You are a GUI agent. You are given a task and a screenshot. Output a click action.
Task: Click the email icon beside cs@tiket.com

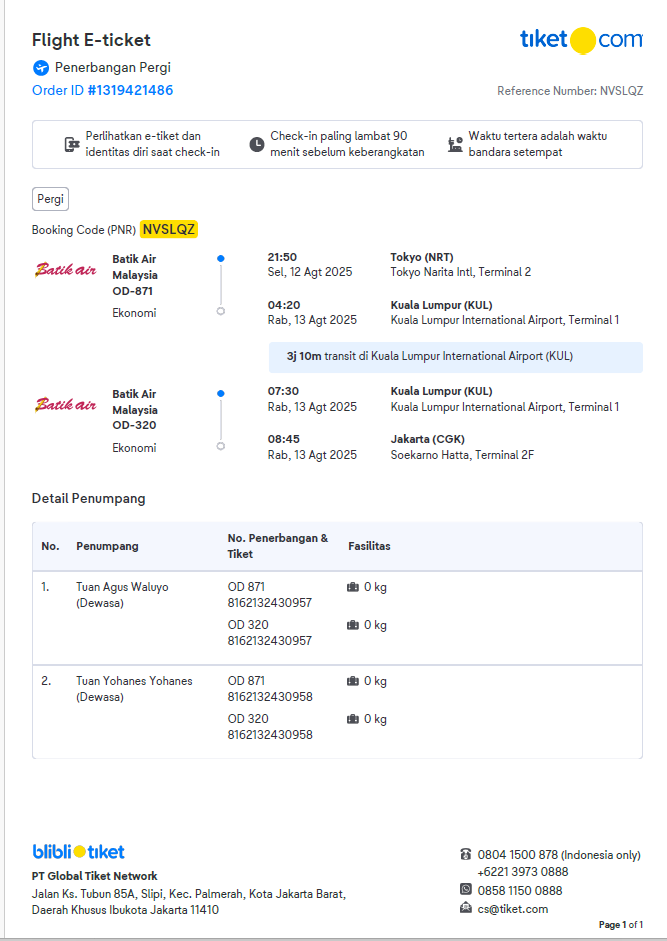coord(465,908)
